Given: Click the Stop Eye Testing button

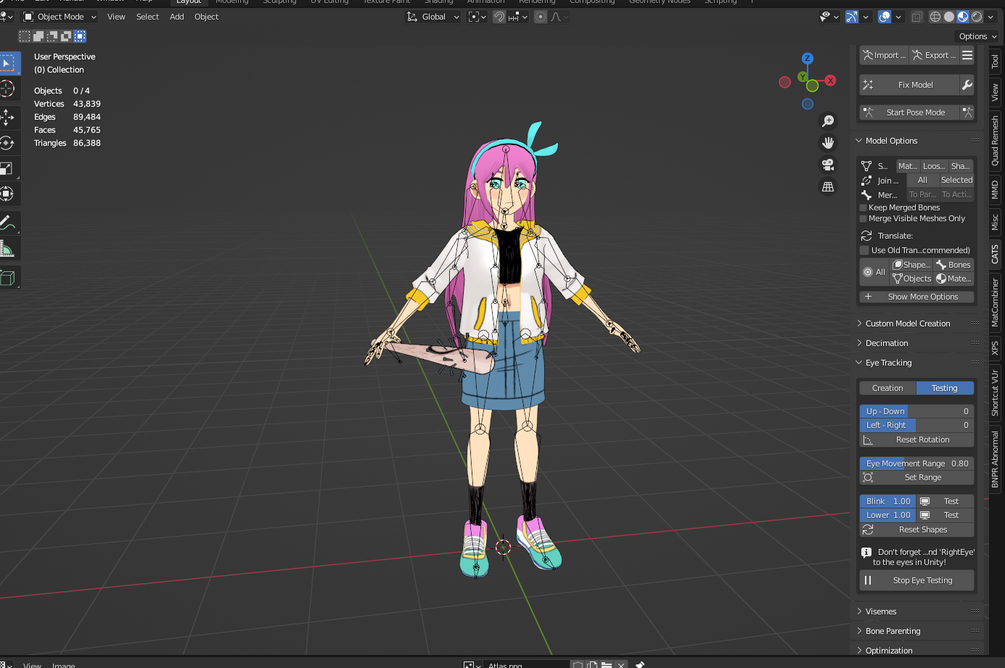Looking at the screenshot, I should coord(917,580).
